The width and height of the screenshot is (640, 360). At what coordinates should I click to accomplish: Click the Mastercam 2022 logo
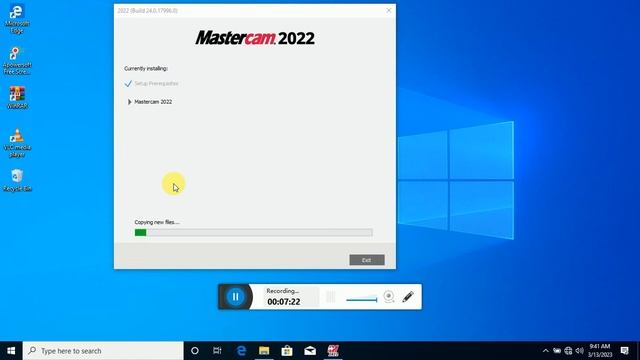click(x=255, y=38)
